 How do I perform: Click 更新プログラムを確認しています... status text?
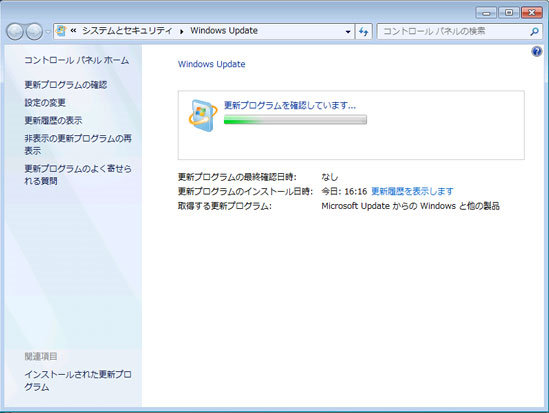pos(290,105)
